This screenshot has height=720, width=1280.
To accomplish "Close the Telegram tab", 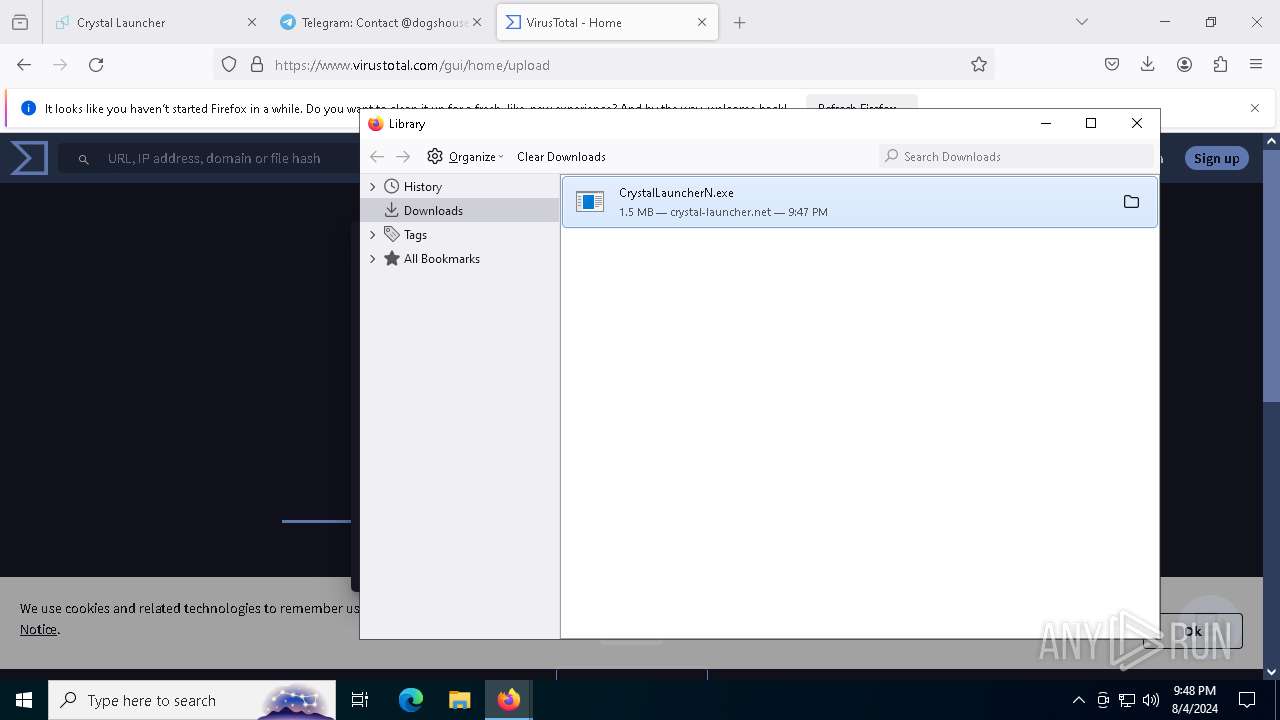I will click(x=477, y=22).
